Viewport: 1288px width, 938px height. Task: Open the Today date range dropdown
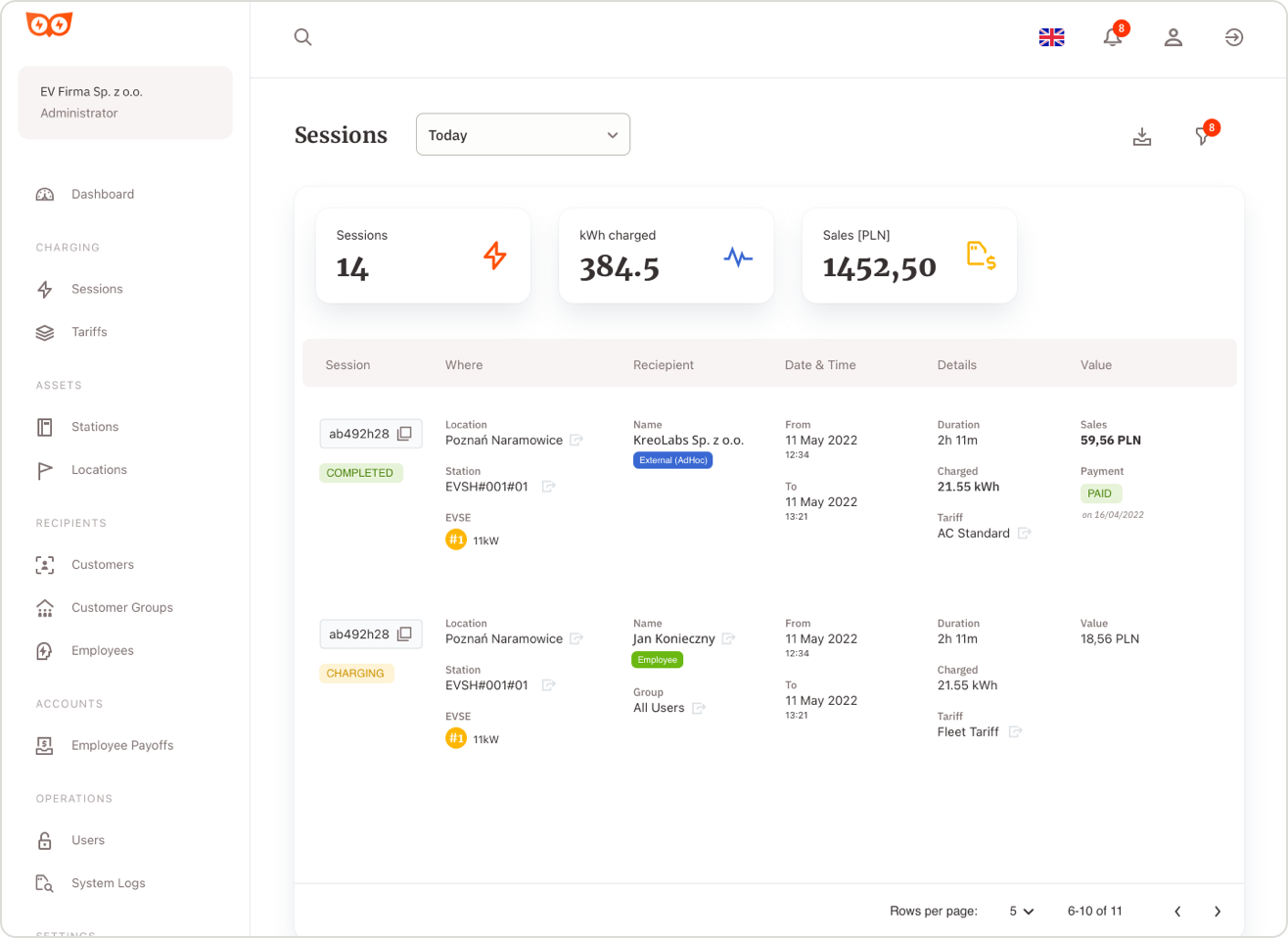coord(523,134)
